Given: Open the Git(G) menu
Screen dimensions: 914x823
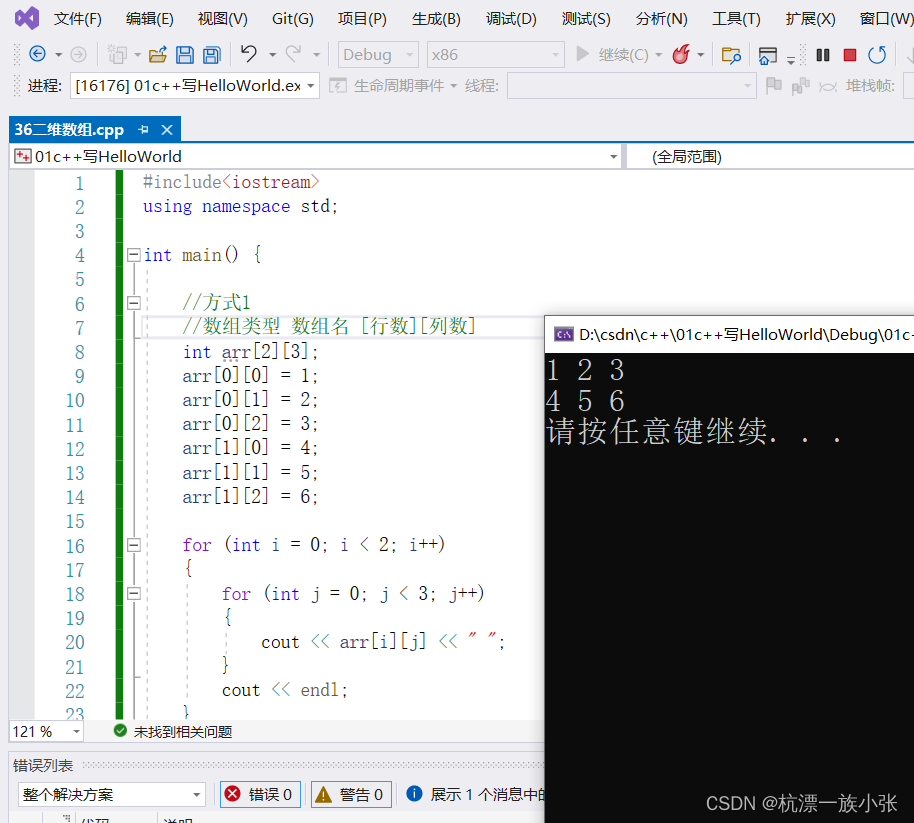Looking at the screenshot, I should coord(293,19).
